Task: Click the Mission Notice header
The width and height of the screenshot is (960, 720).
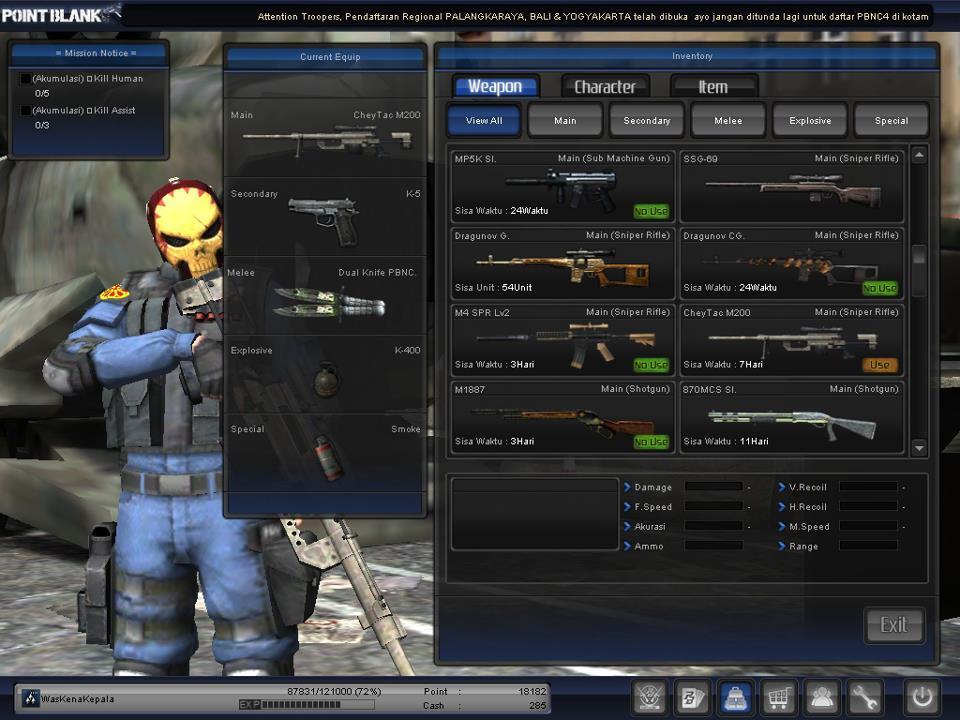Action: [89, 53]
